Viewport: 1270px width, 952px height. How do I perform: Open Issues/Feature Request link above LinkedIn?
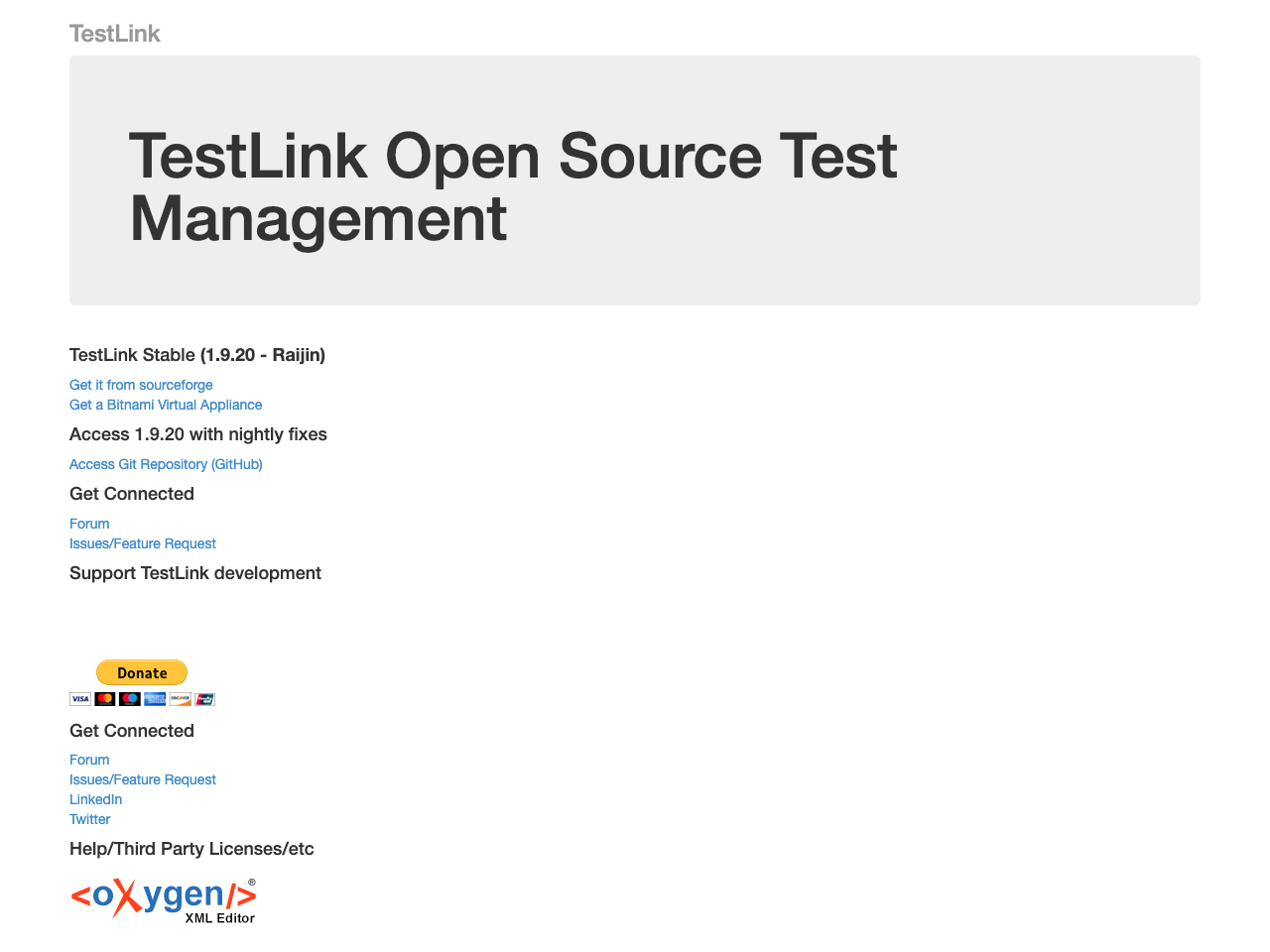tap(143, 779)
